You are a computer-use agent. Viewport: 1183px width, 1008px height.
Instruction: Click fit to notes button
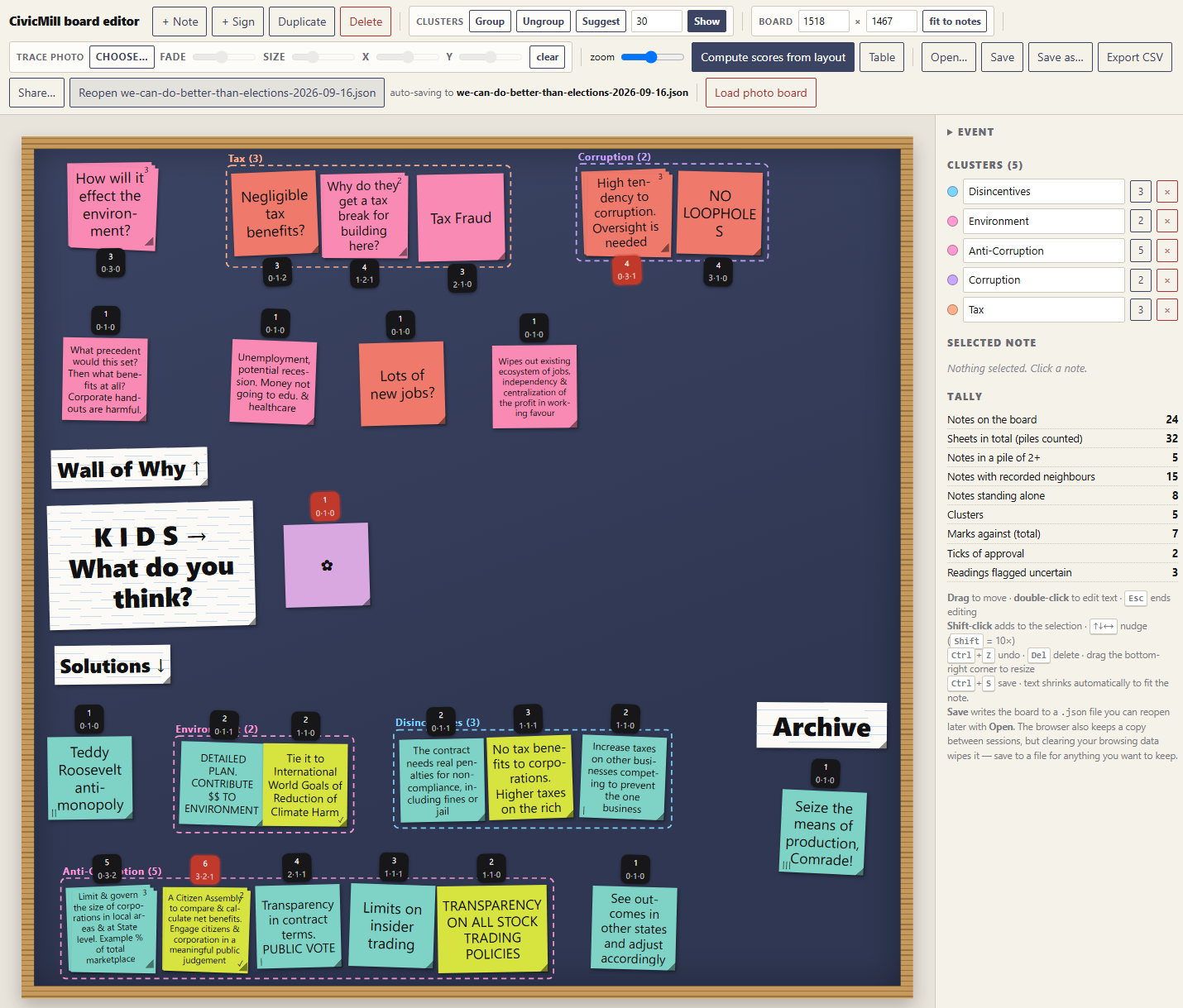click(955, 21)
